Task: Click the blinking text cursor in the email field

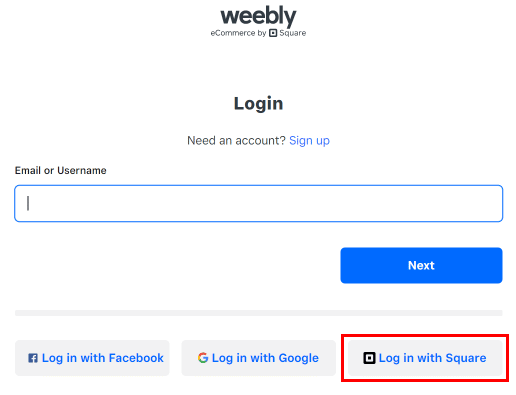Action: click(x=28, y=203)
